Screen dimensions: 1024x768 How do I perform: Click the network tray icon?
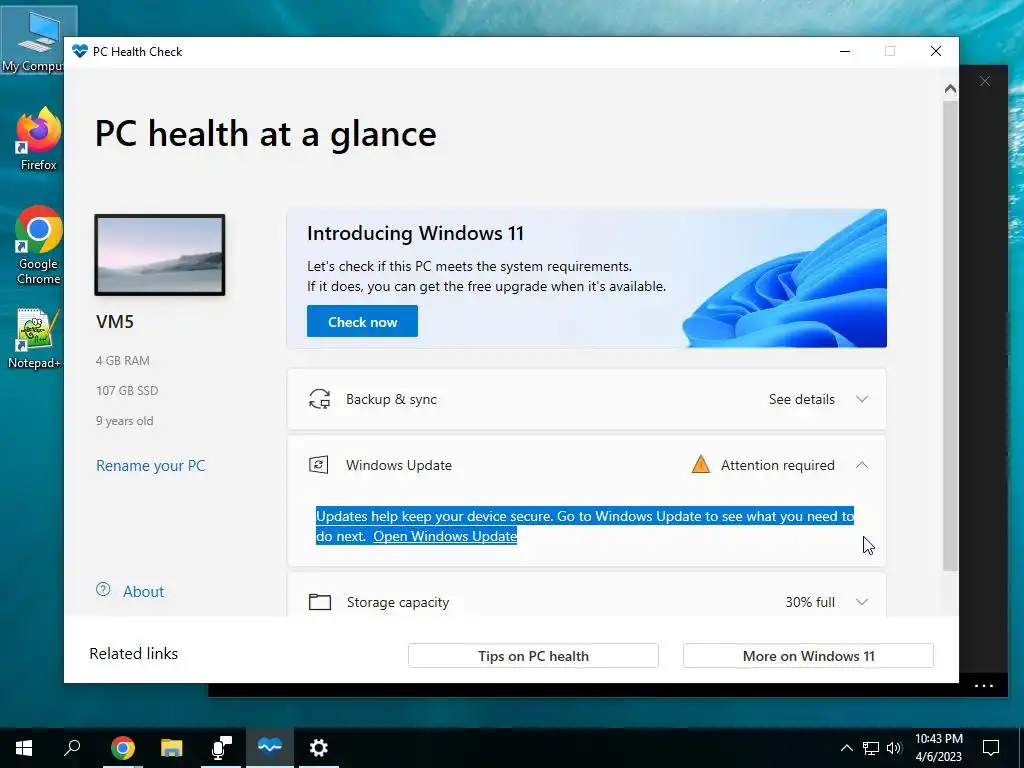[871, 748]
